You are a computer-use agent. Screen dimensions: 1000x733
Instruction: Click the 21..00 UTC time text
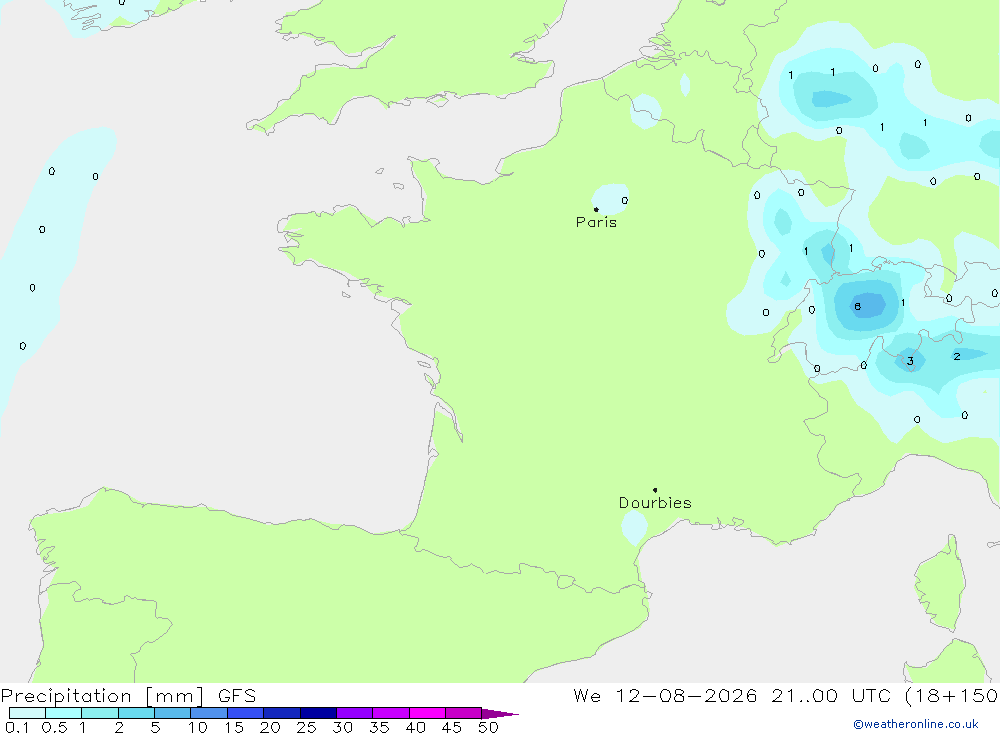830,695
